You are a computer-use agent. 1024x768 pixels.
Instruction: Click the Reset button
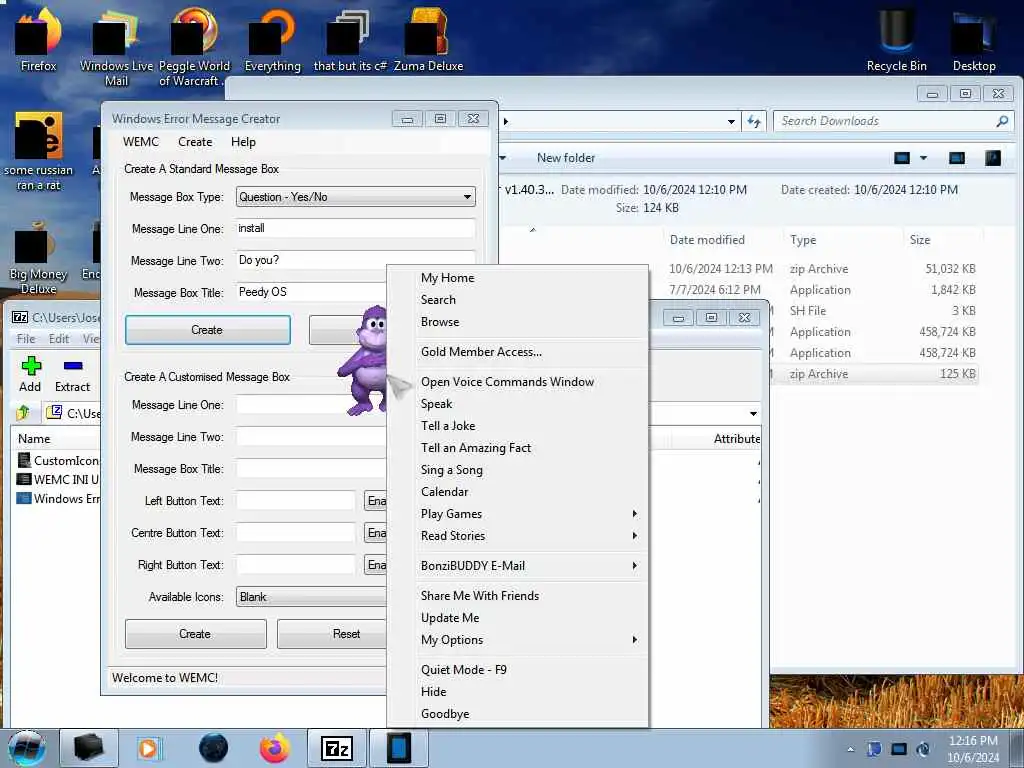tap(333, 633)
